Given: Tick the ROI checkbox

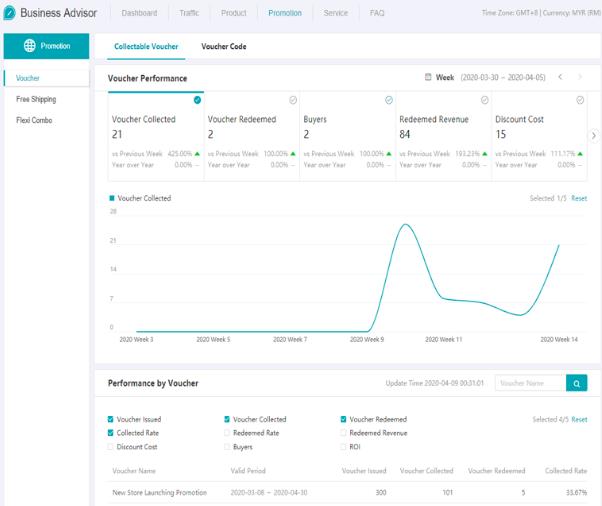Looking at the screenshot, I should [344, 447].
